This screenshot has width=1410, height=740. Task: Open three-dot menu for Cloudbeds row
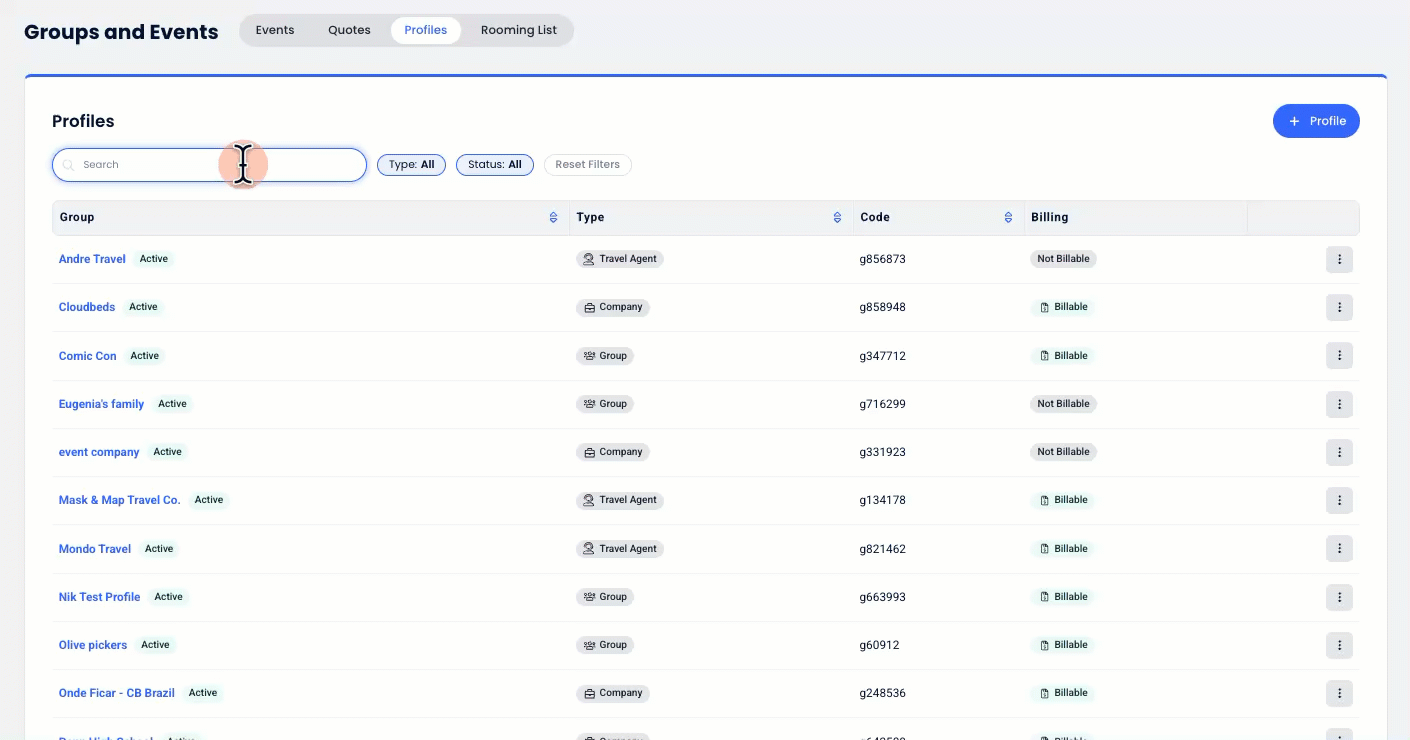(1339, 308)
